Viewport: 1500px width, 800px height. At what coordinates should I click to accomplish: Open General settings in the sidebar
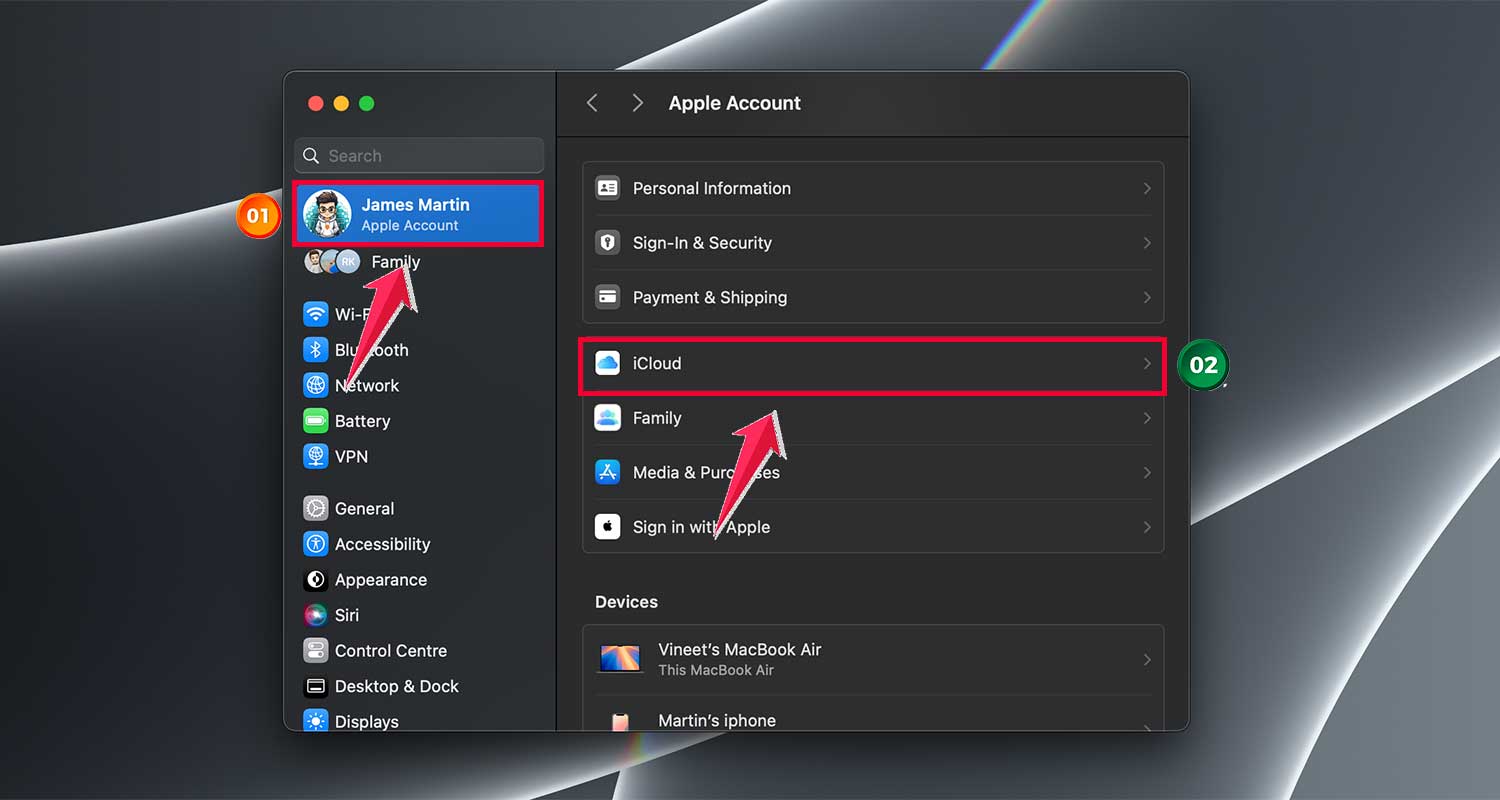coord(364,509)
